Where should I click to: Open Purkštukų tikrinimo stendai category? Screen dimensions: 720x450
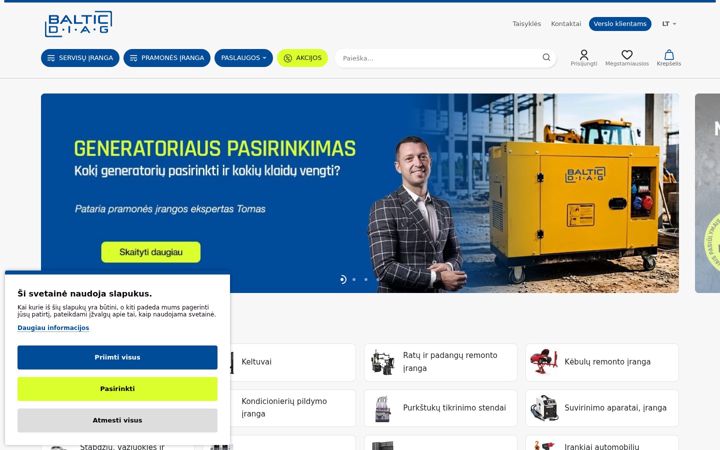(x=440, y=408)
